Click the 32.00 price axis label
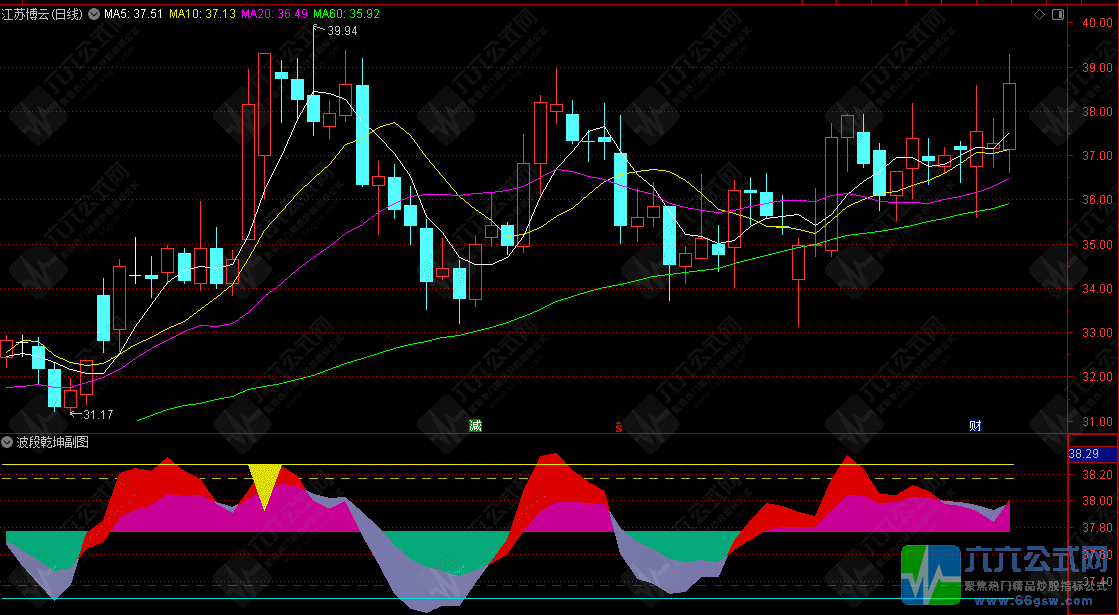The height and width of the screenshot is (615, 1119). [1097, 377]
